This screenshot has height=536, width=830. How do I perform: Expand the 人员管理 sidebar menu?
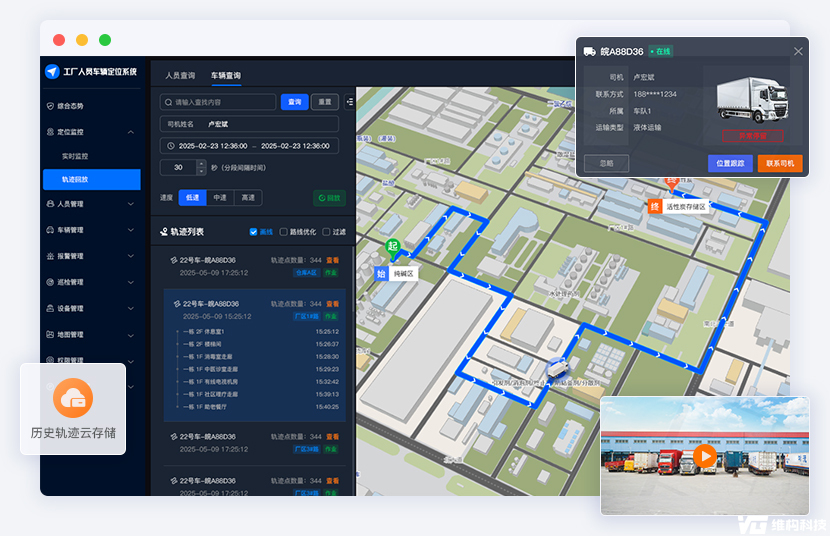click(x=131, y=204)
